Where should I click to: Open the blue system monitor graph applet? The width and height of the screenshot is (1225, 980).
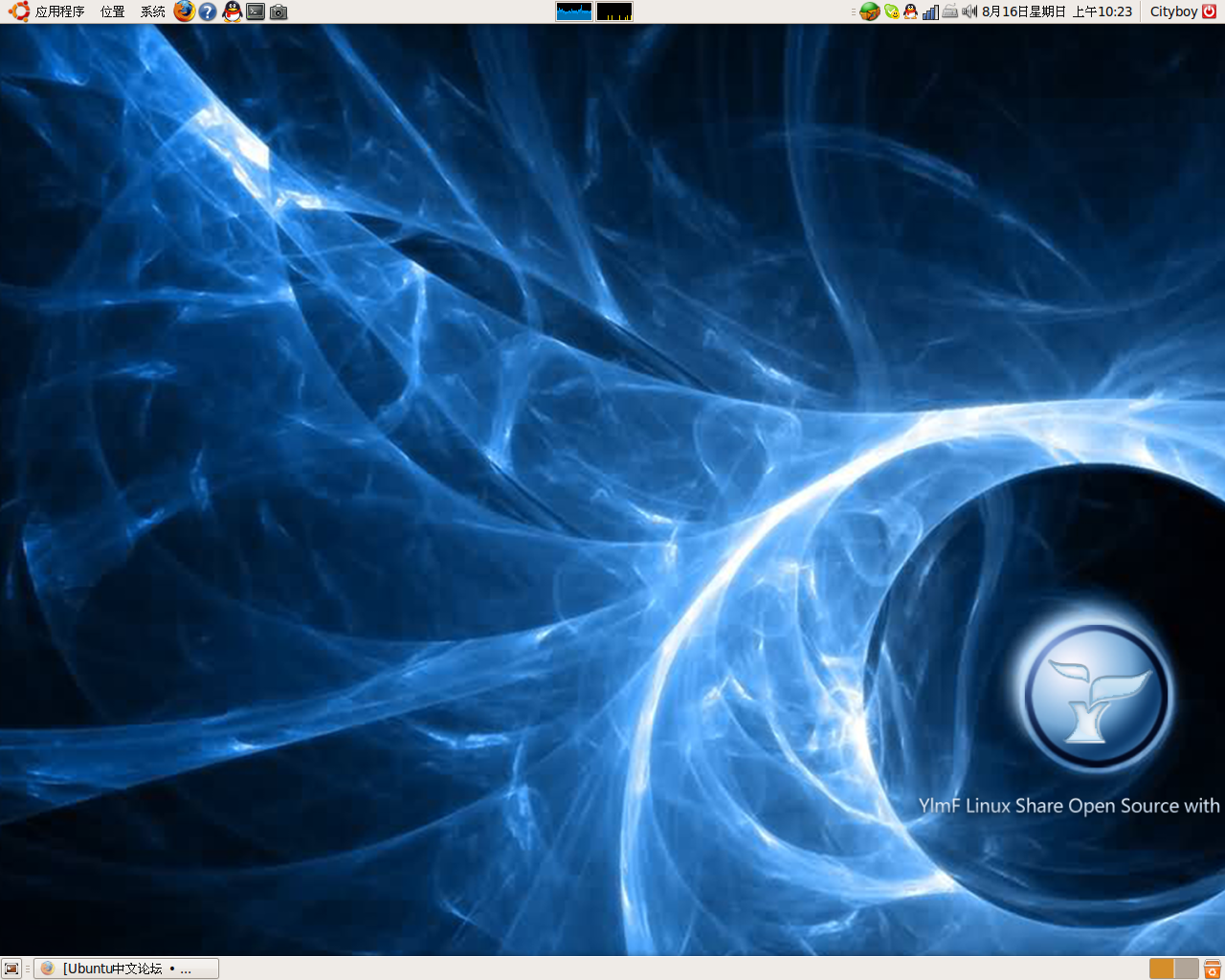coord(574,11)
